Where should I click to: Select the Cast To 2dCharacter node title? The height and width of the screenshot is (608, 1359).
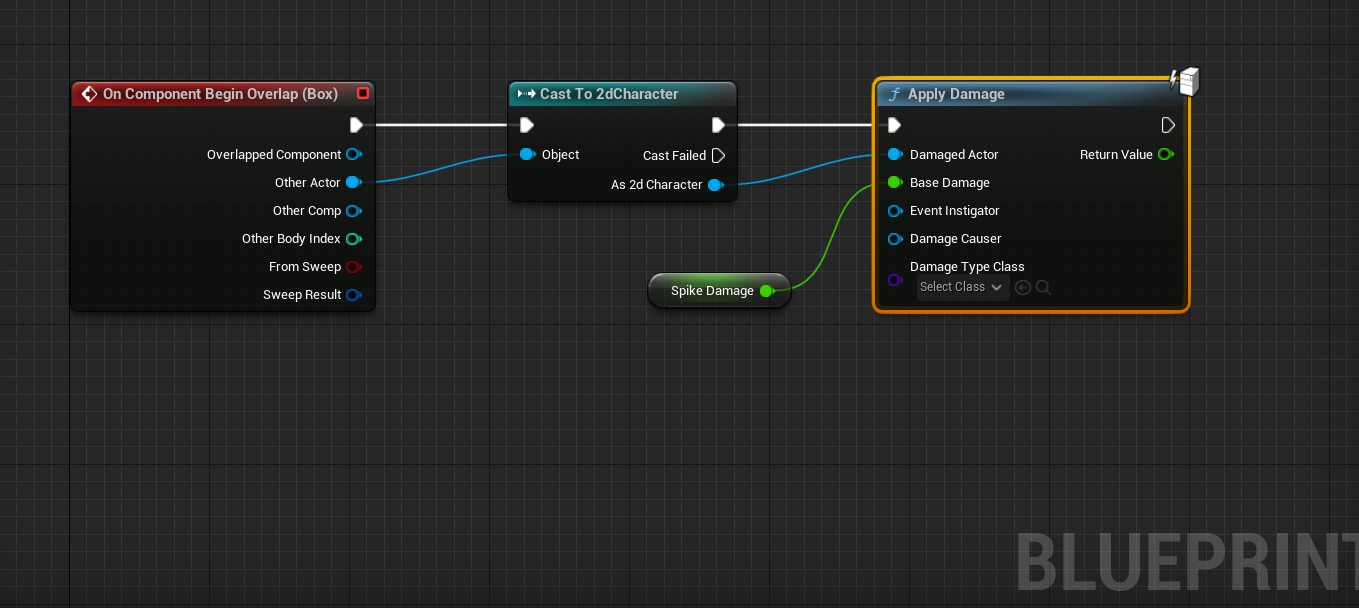click(x=608, y=94)
